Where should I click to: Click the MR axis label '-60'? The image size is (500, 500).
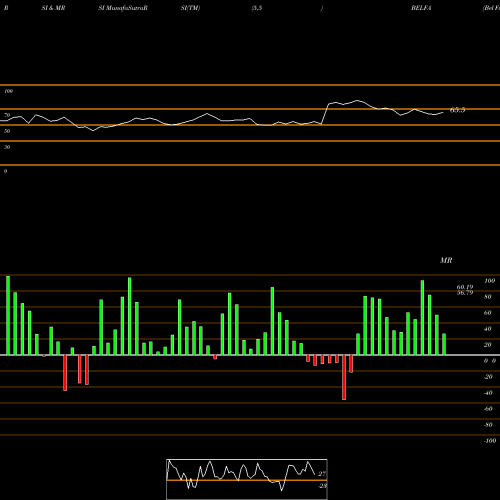(x=488, y=409)
